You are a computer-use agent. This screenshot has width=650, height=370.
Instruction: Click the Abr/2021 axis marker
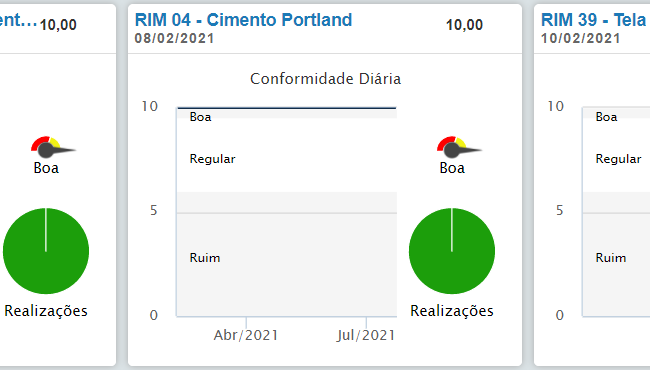[246, 335]
